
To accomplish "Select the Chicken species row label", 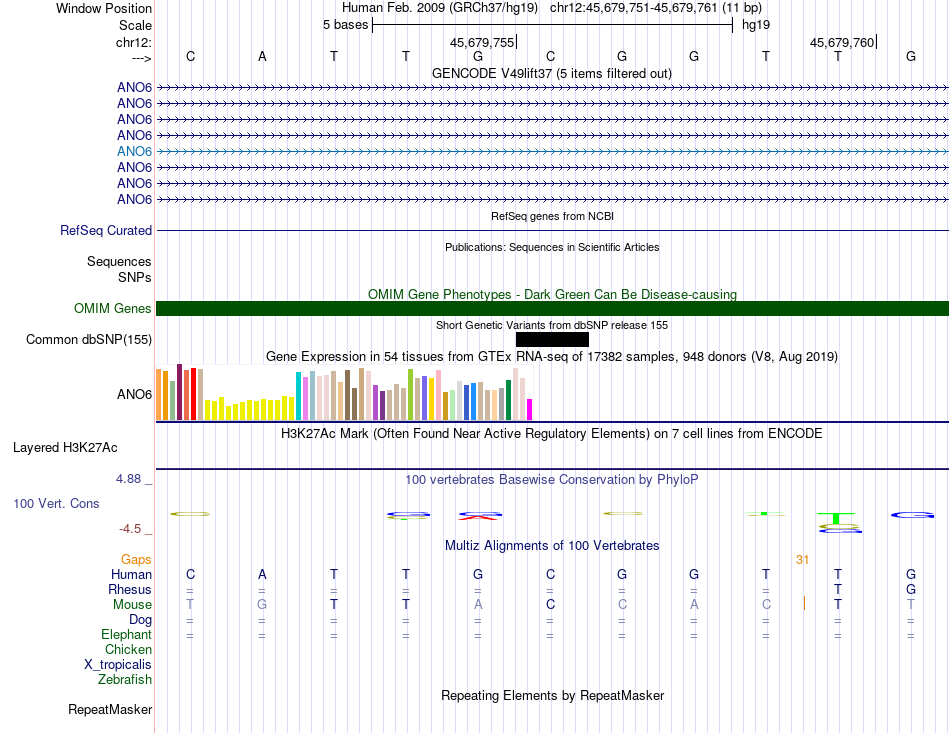I will click(x=128, y=649).
